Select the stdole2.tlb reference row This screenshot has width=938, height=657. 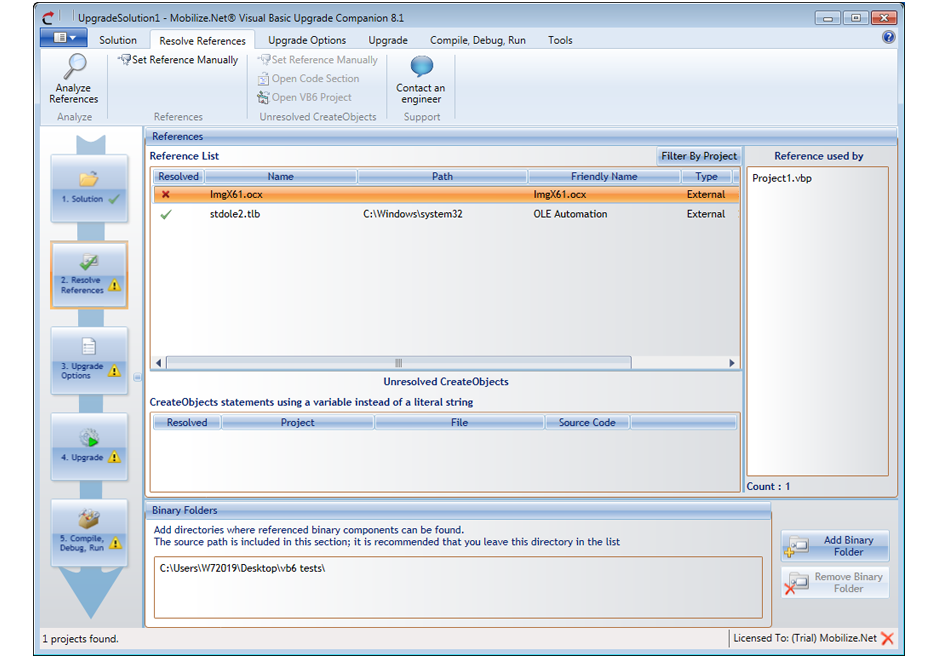(x=446, y=214)
